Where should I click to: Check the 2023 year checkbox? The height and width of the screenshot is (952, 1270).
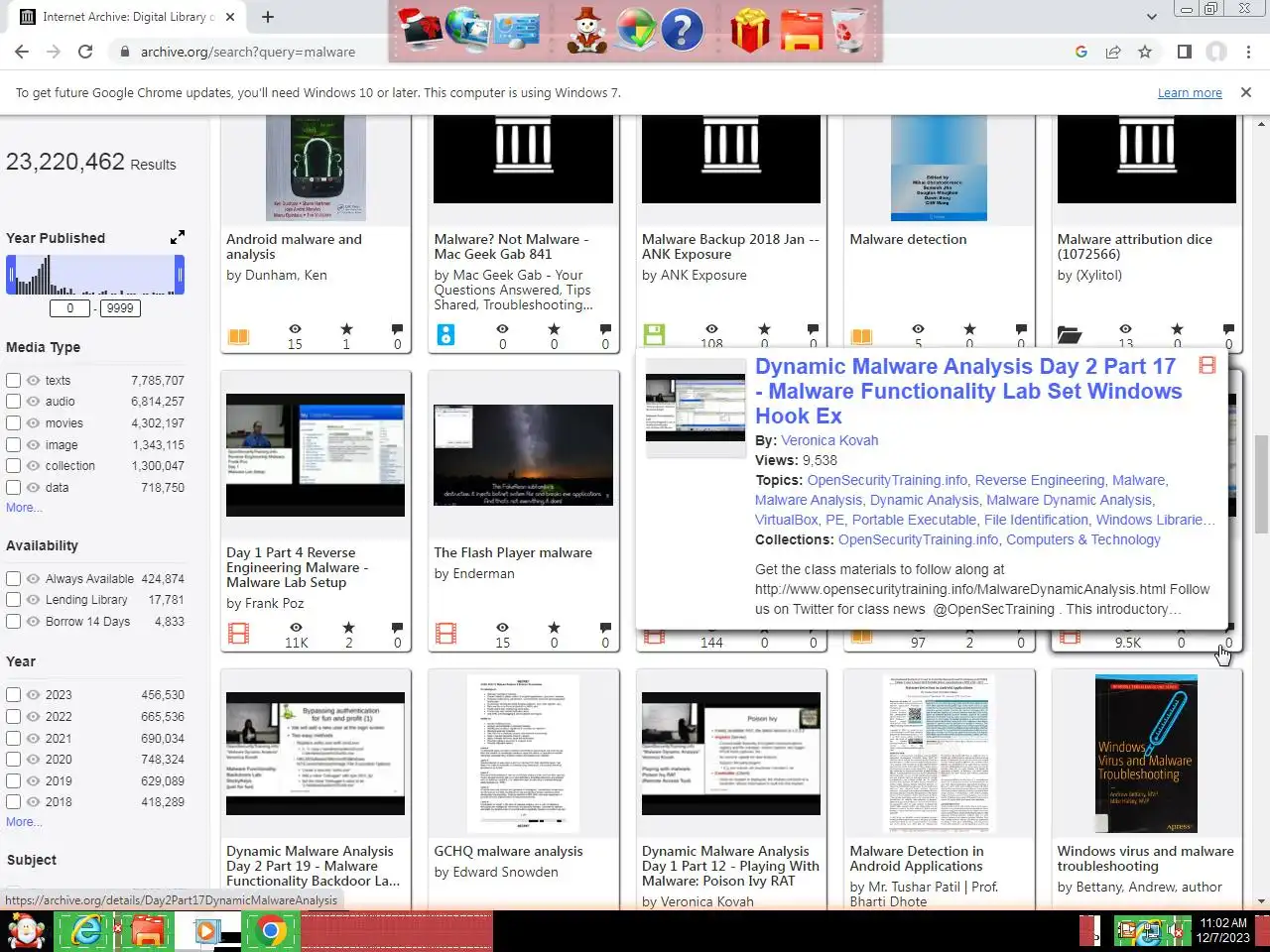click(x=13, y=695)
